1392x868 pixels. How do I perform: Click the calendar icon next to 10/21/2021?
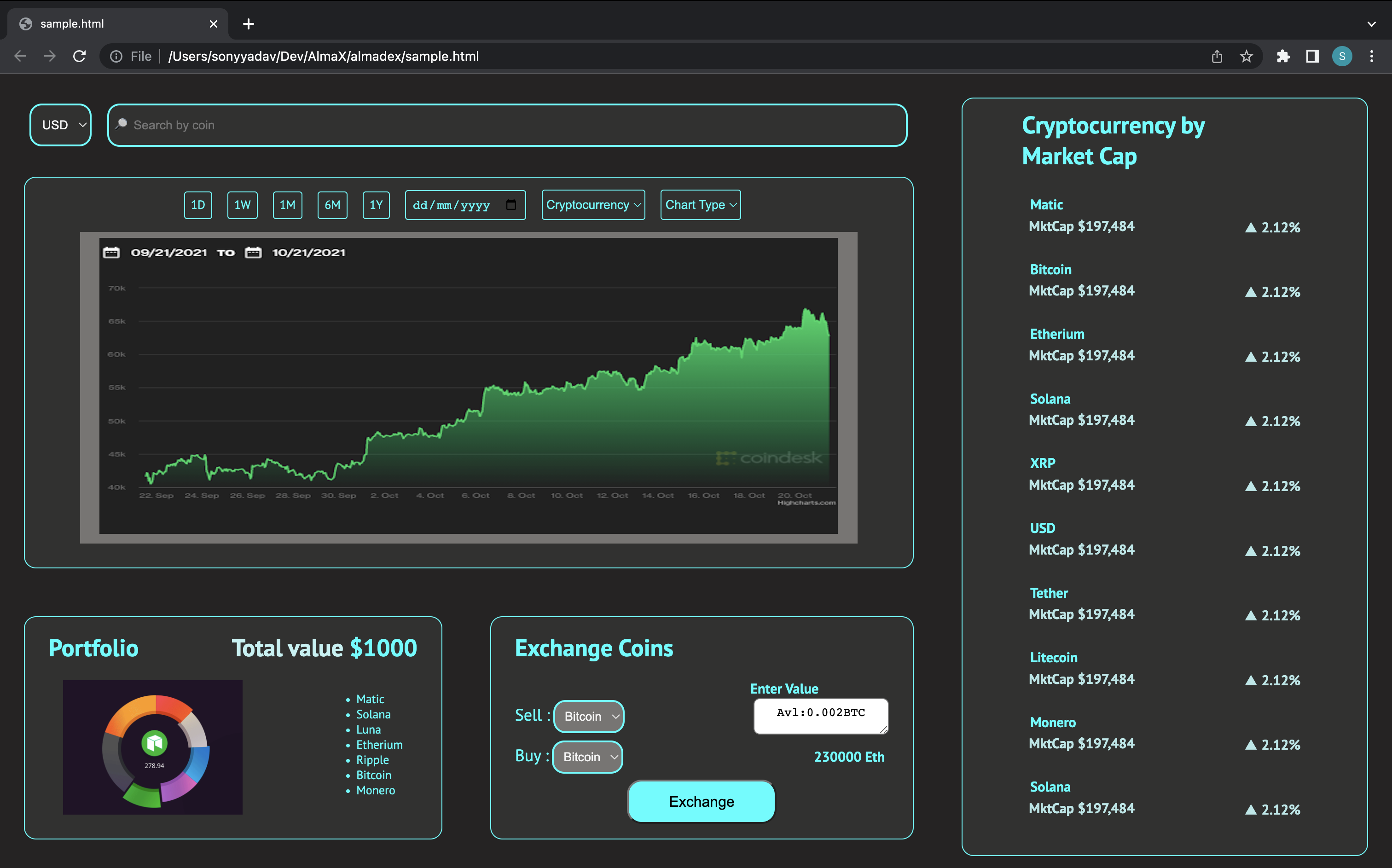(254, 252)
